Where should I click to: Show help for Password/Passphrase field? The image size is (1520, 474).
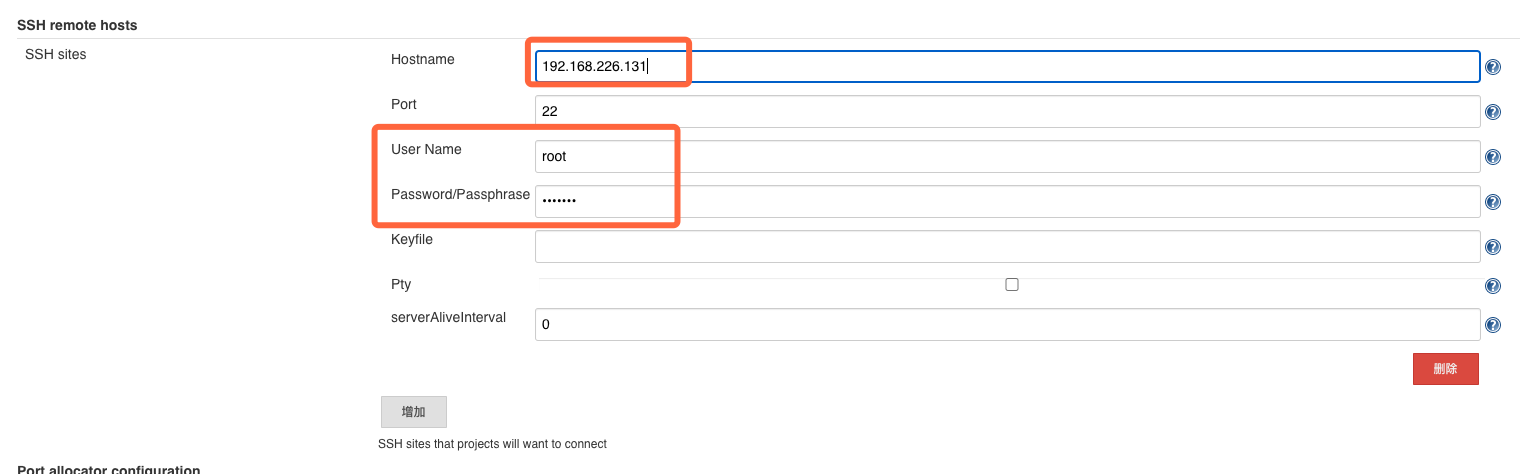tap(1493, 202)
